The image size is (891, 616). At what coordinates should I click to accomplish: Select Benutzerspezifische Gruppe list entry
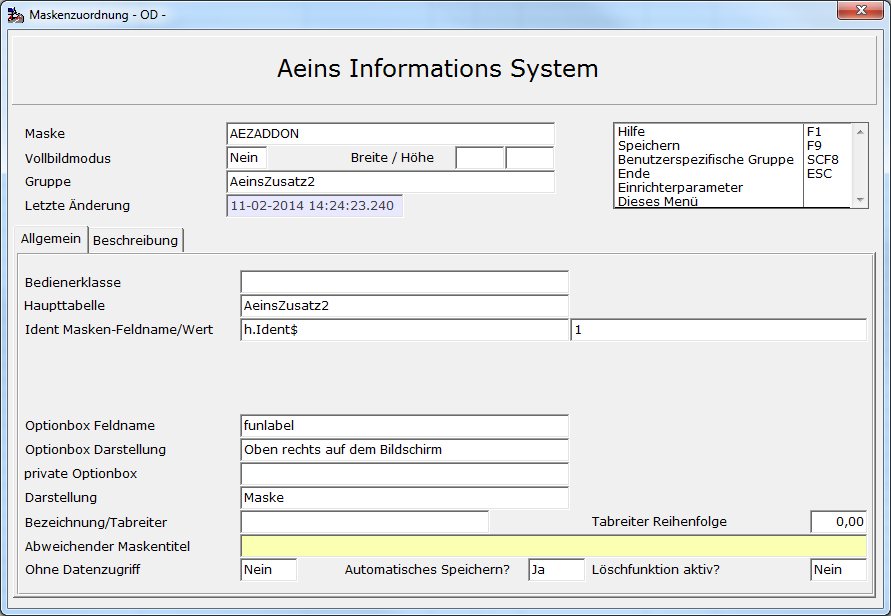705,160
